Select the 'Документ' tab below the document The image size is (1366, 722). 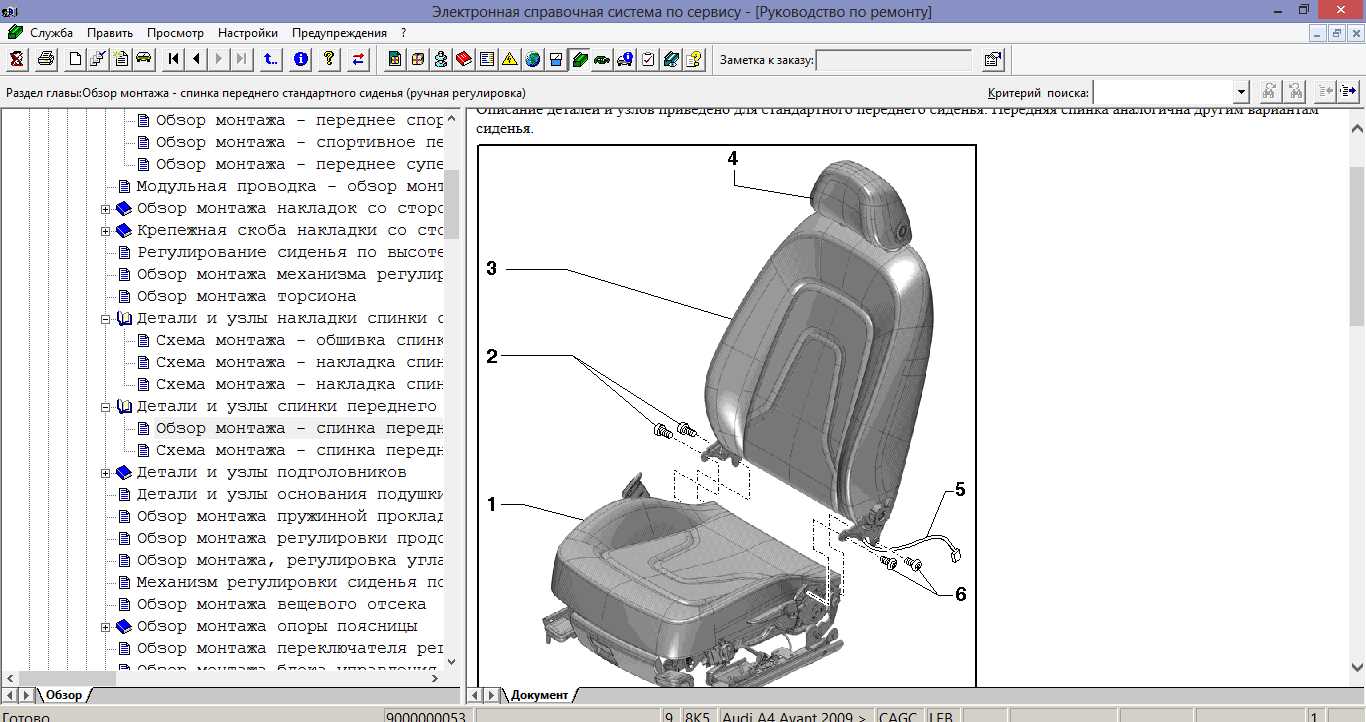[x=539, y=695]
